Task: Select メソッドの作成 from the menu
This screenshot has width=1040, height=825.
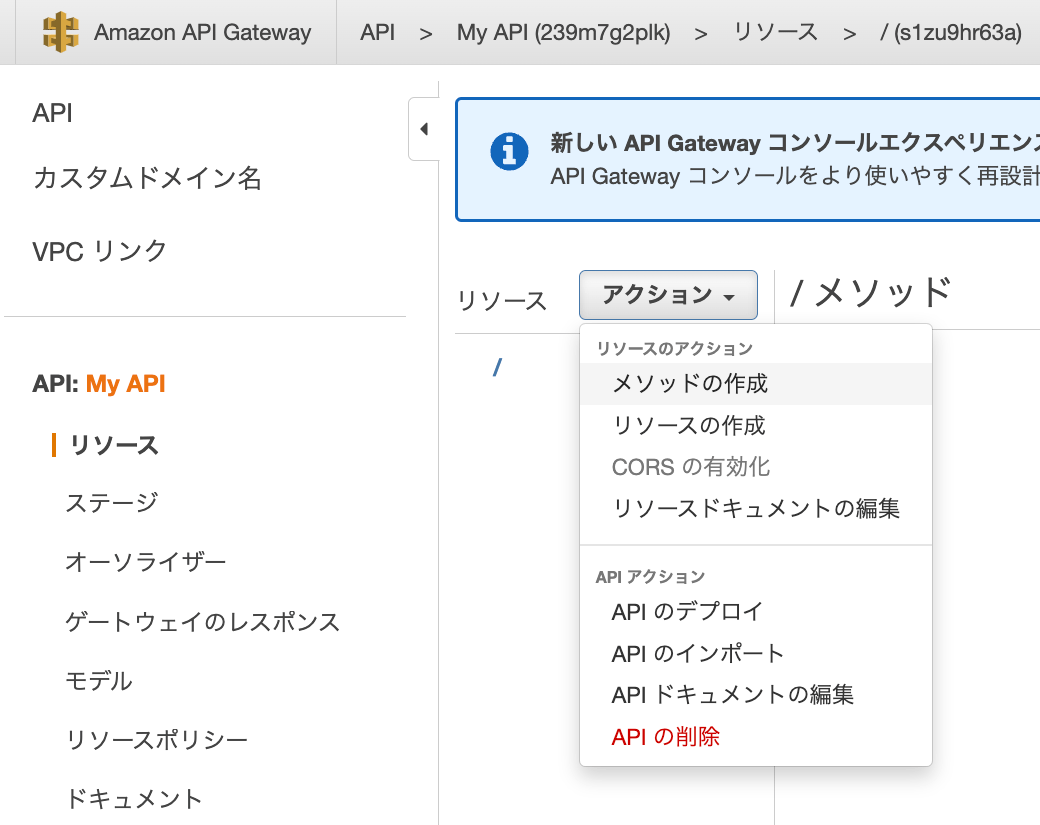Action: pyautogui.click(x=755, y=383)
